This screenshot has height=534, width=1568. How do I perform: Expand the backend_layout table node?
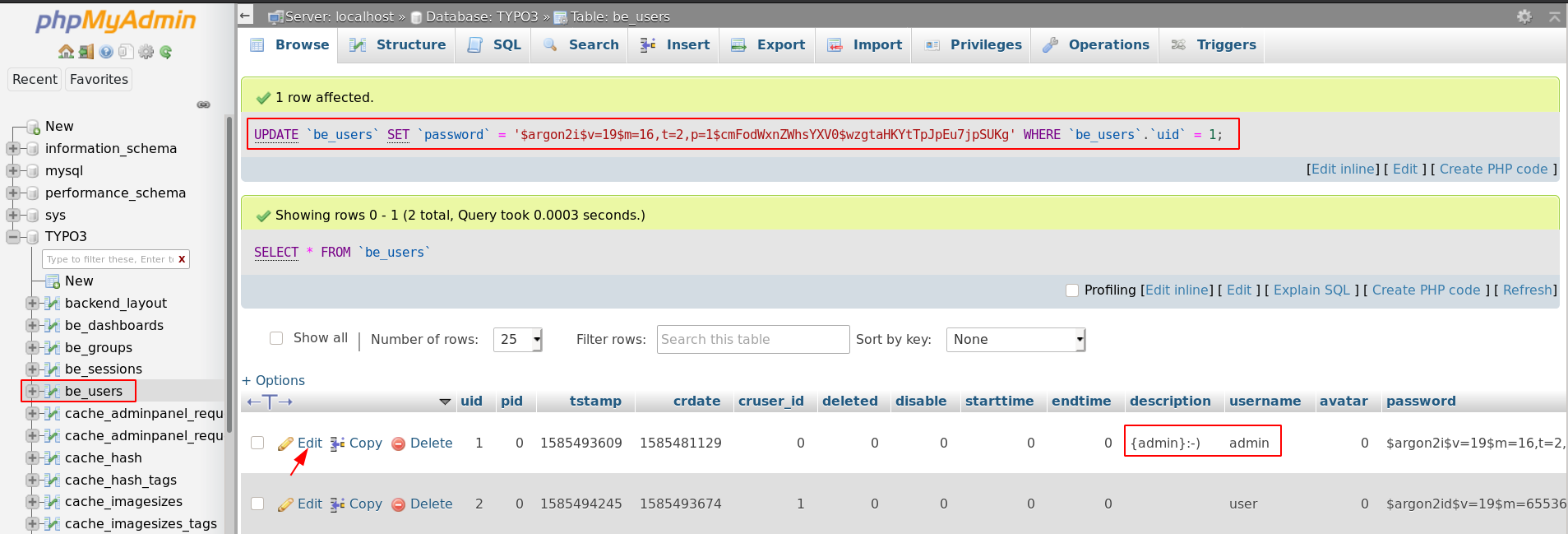pyautogui.click(x=33, y=304)
